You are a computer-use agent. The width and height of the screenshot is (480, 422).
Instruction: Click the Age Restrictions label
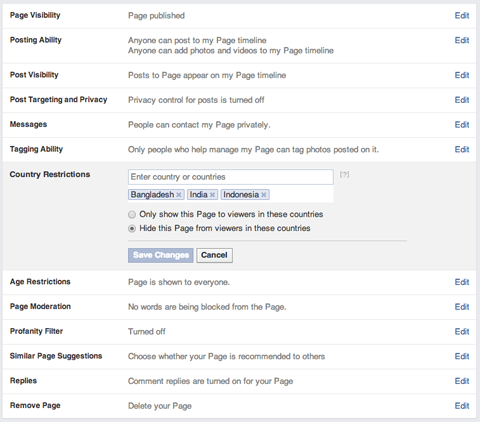tap(40, 282)
